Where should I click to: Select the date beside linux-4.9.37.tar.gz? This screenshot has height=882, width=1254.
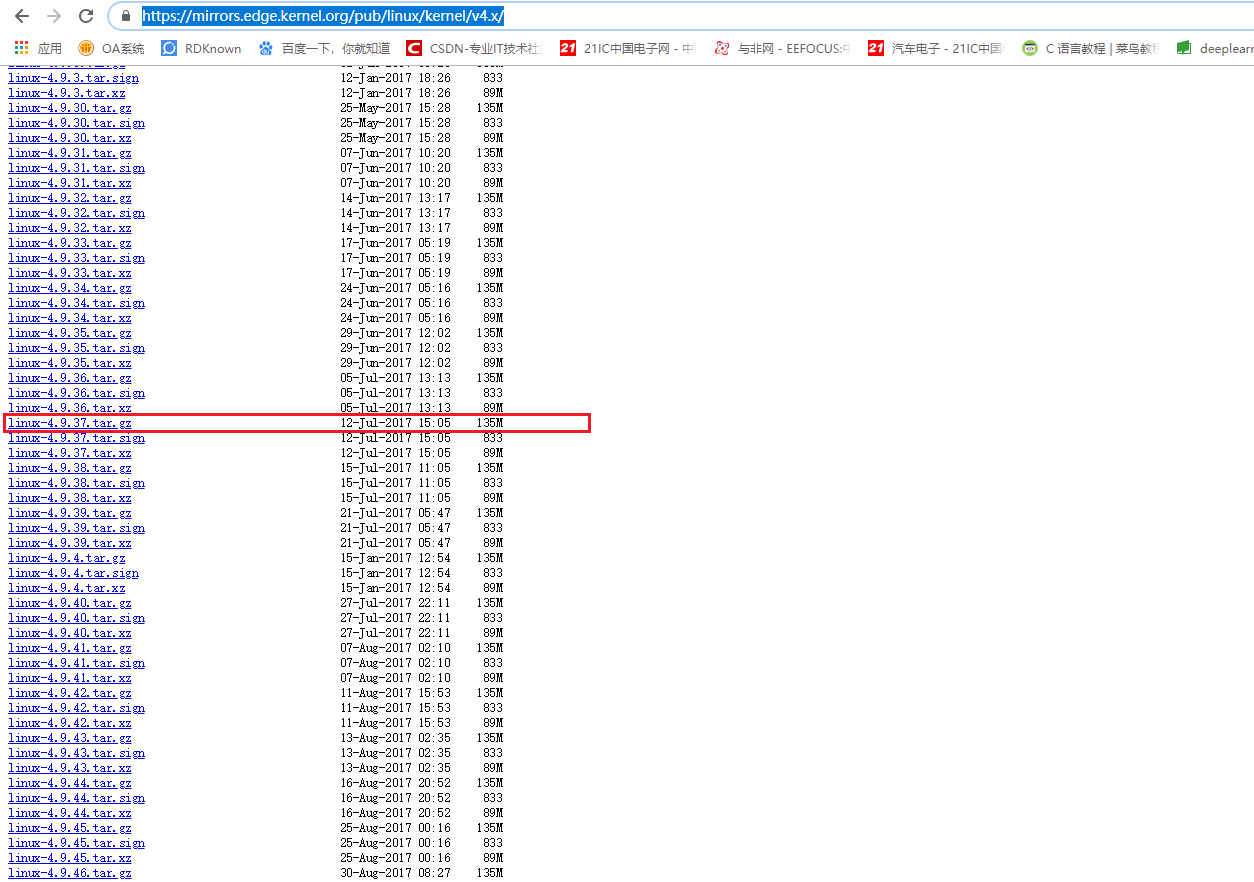coord(395,423)
